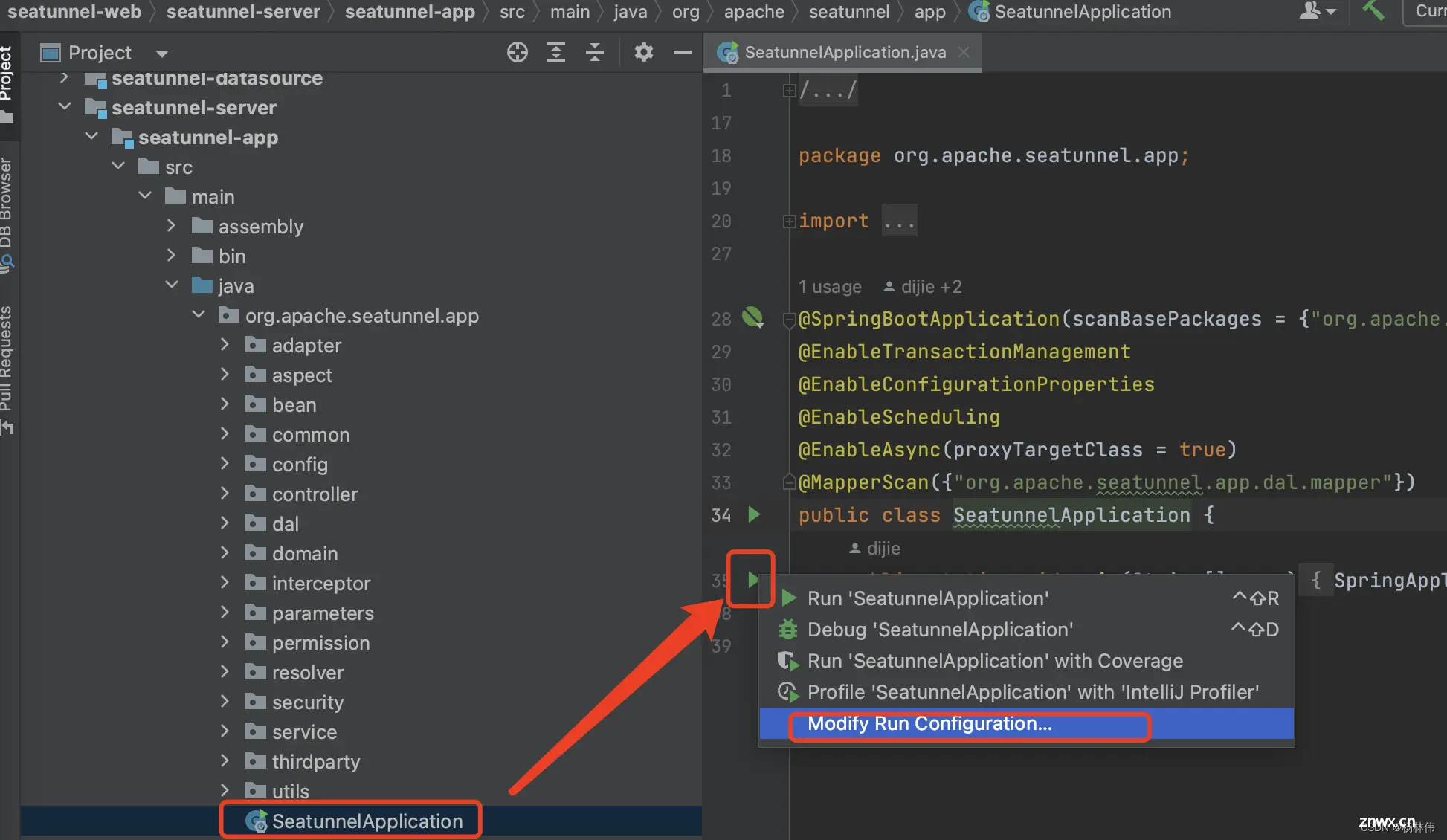Image resolution: width=1447 pixels, height=840 pixels.
Task: Select the SeatunnelApplication.java editor tab
Action: click(842, 52)
